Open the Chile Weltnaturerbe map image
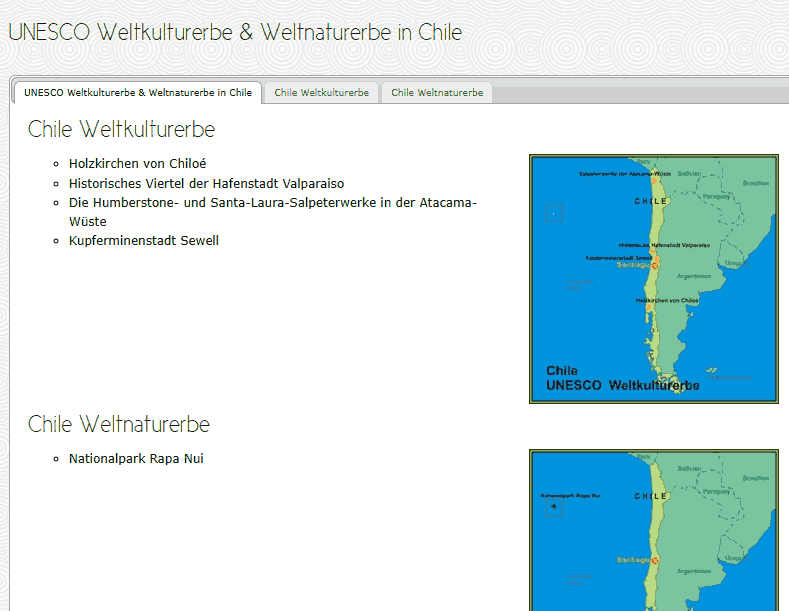 click(x=654, y=530)
